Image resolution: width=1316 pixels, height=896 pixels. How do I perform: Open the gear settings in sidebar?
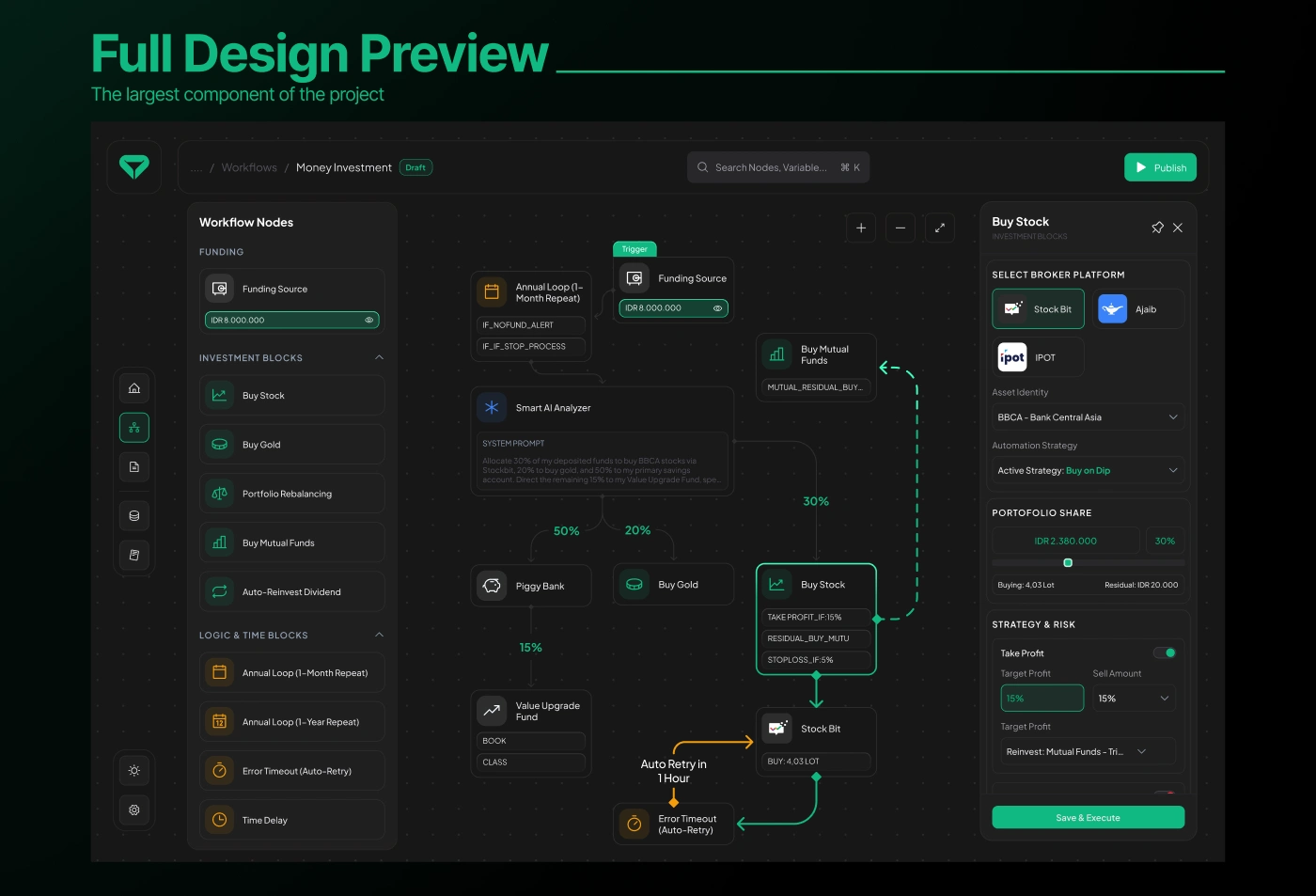[x=134, y=810]
